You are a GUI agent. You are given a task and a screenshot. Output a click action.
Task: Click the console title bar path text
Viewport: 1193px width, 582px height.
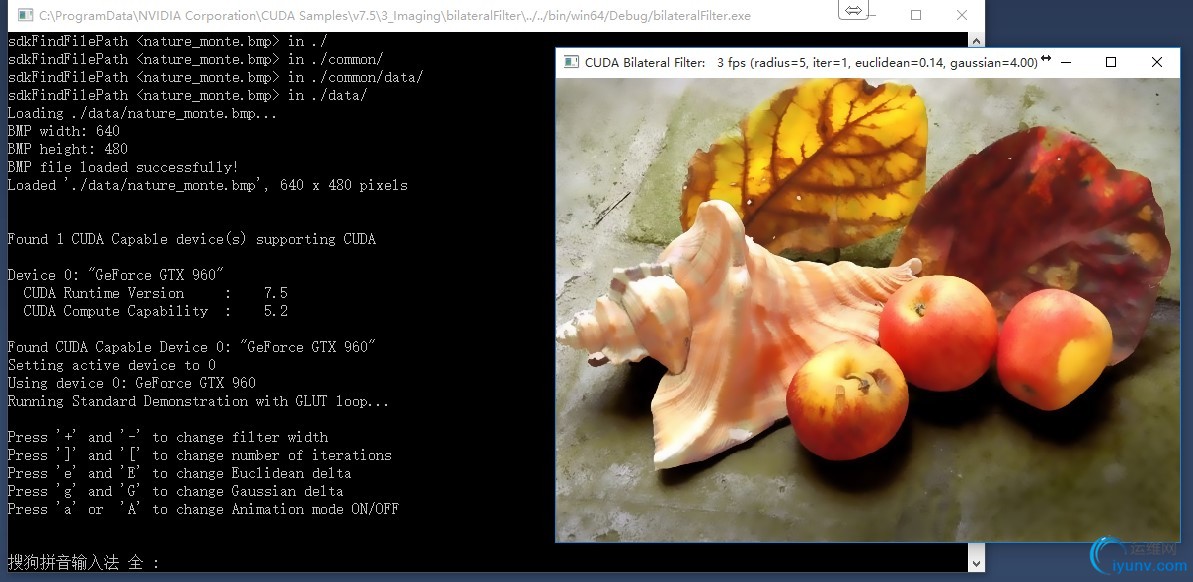tap(395, 15)
